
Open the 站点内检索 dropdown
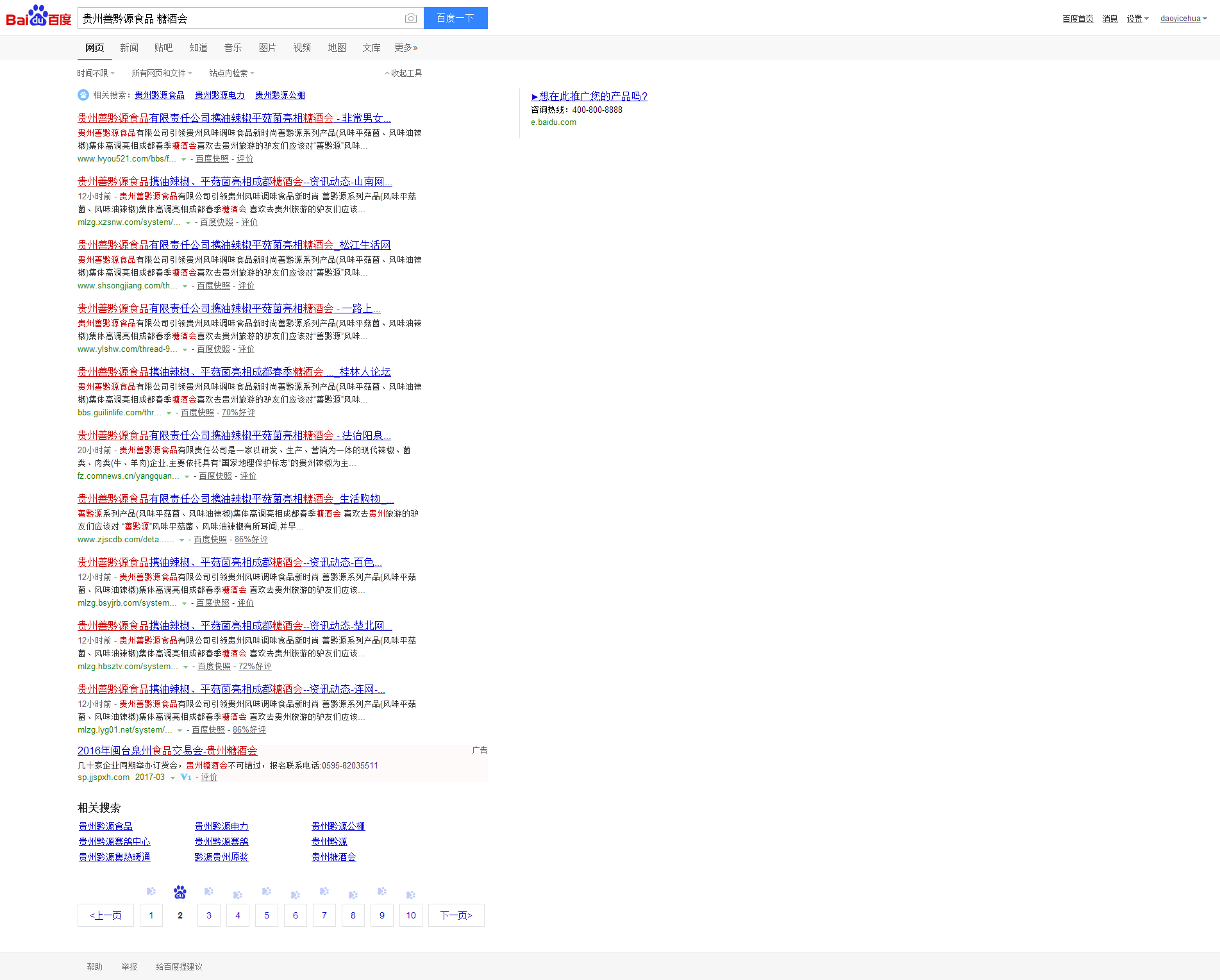coord(232,73)
